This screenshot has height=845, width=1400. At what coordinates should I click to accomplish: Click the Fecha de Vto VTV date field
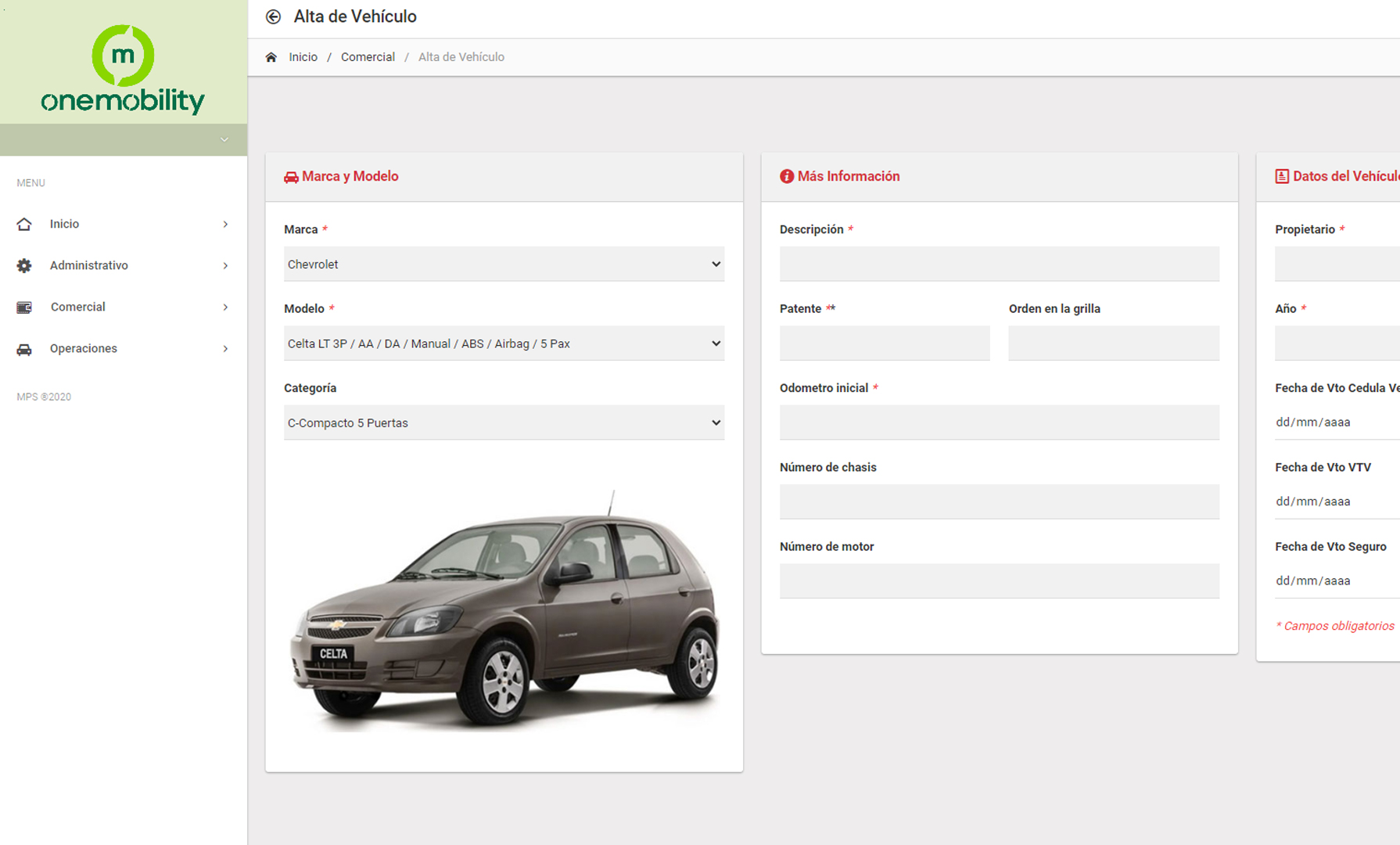(x=1337, y=502)
